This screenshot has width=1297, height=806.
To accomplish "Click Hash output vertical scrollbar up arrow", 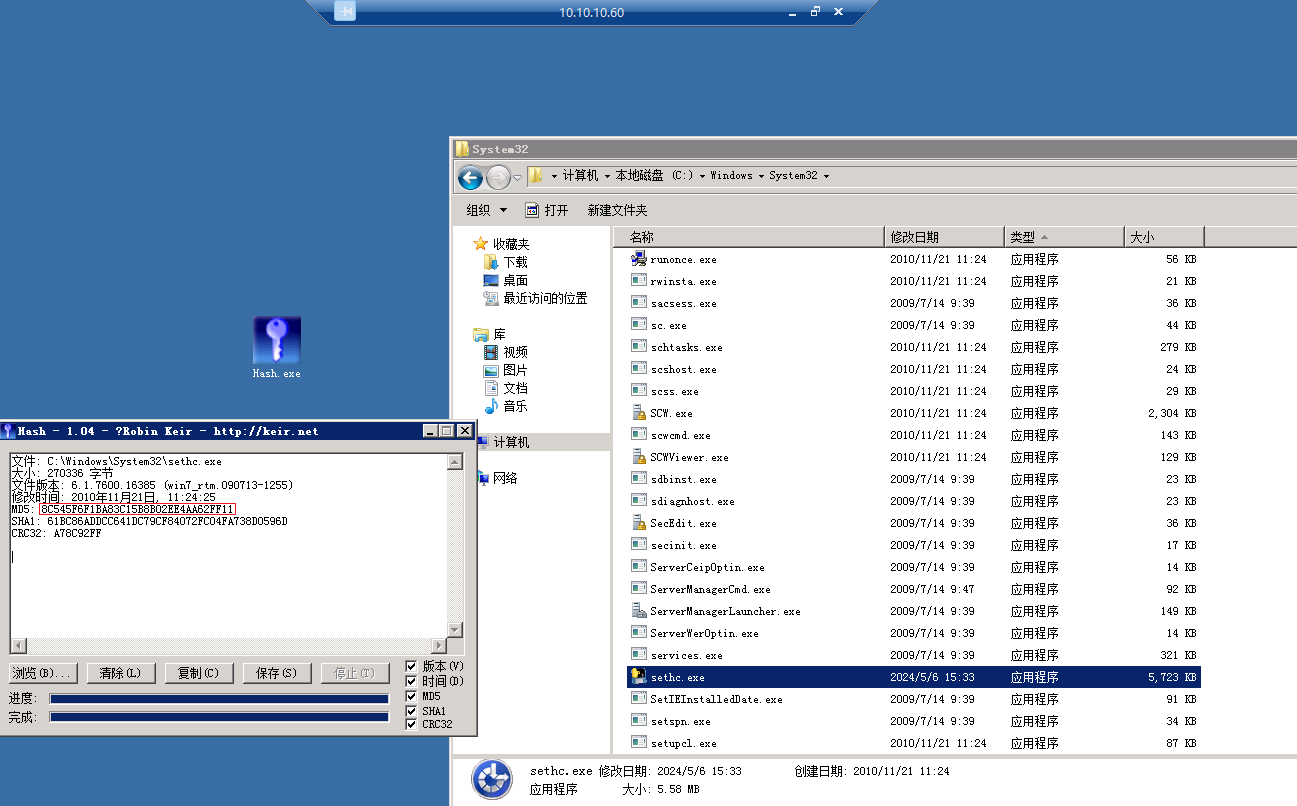I will [455, 462].
